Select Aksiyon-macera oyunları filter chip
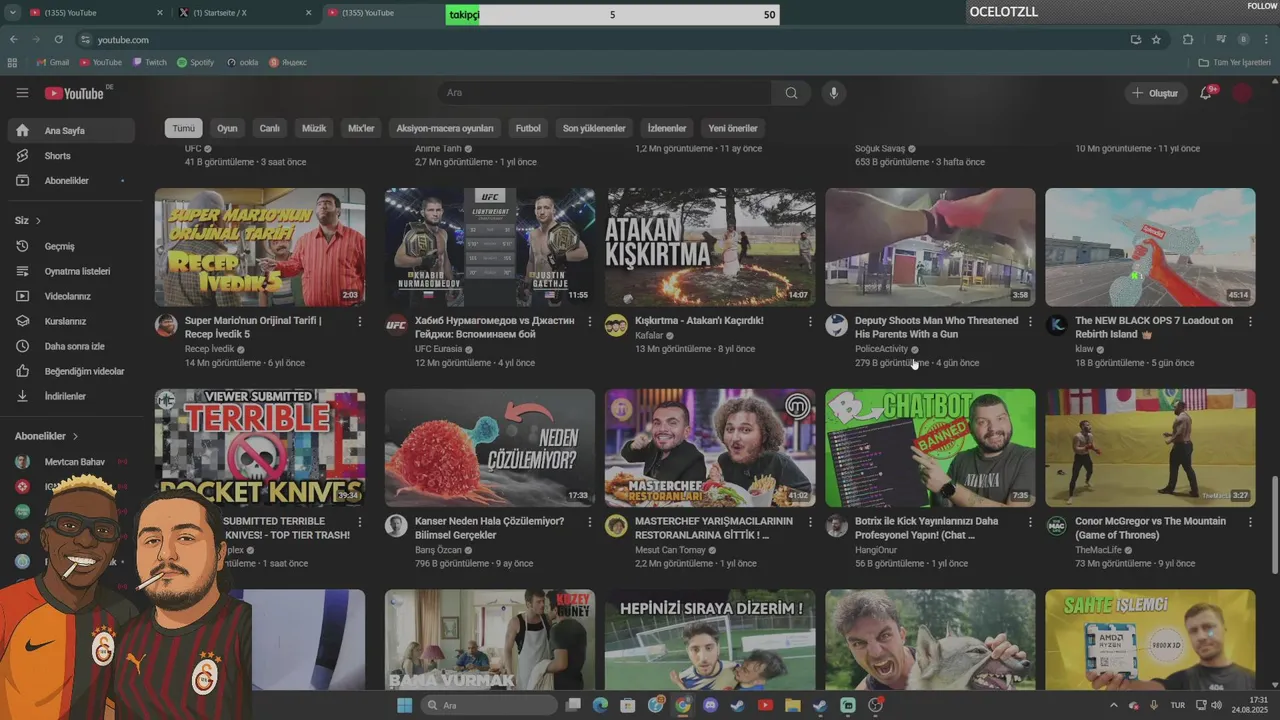 click(445, 128)
